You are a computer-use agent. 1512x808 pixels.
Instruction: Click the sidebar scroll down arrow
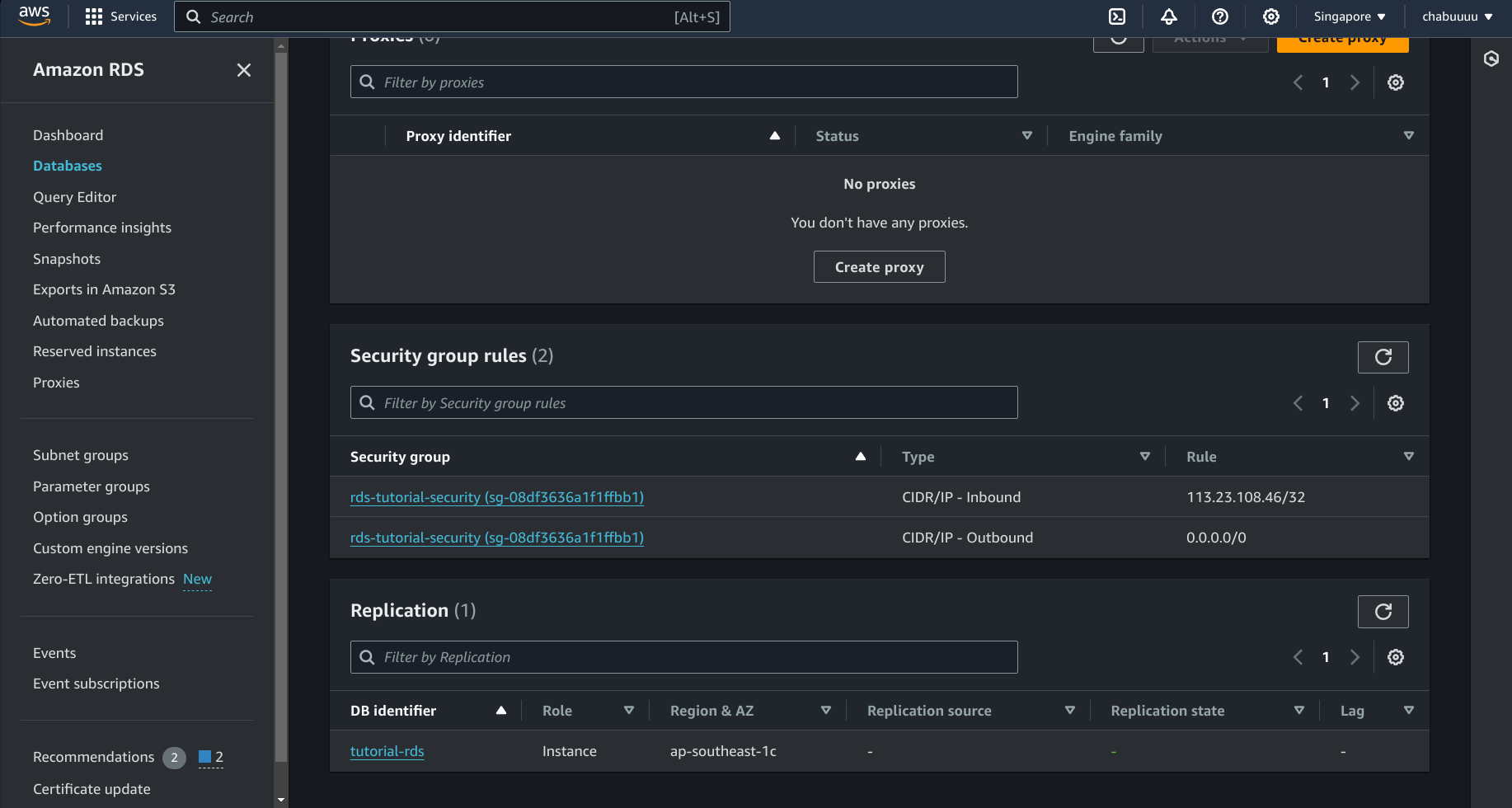[x=281, y=800]
